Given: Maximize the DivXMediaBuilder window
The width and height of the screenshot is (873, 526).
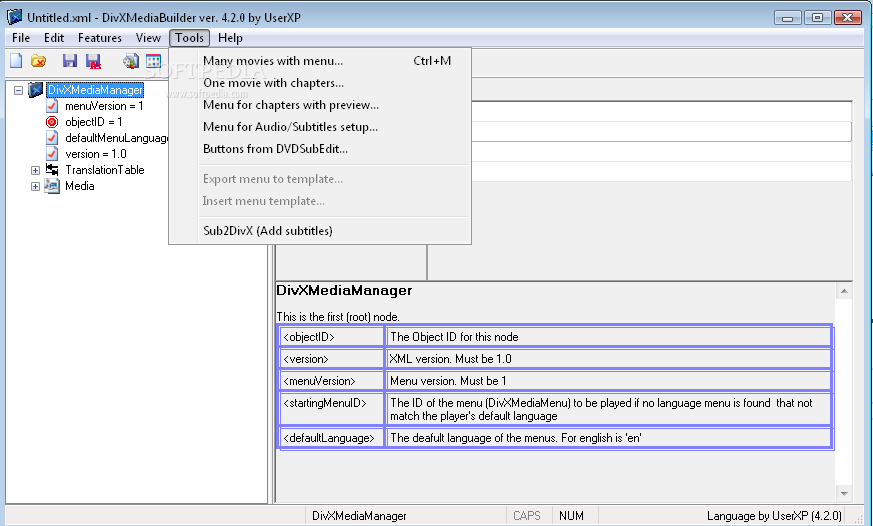Looking at the screenshot, I should tap(817, 18).
